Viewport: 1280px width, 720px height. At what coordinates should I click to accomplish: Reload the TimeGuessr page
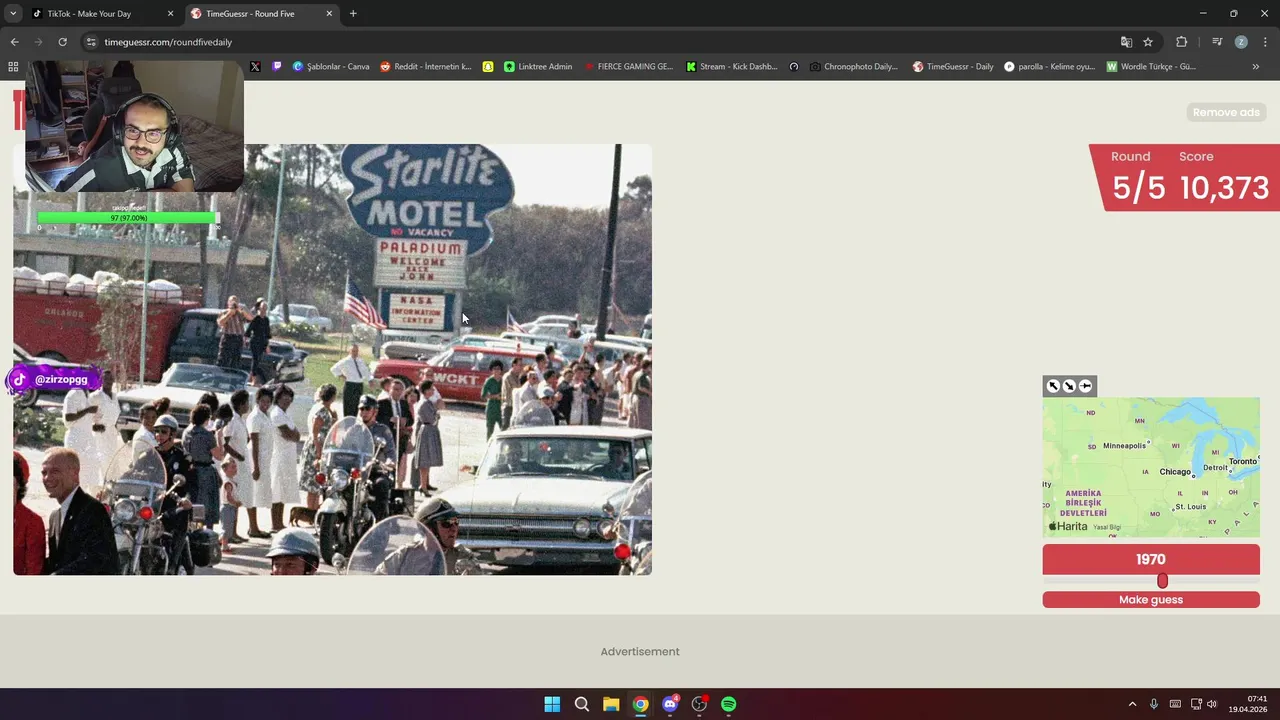[x=62, y=42]
